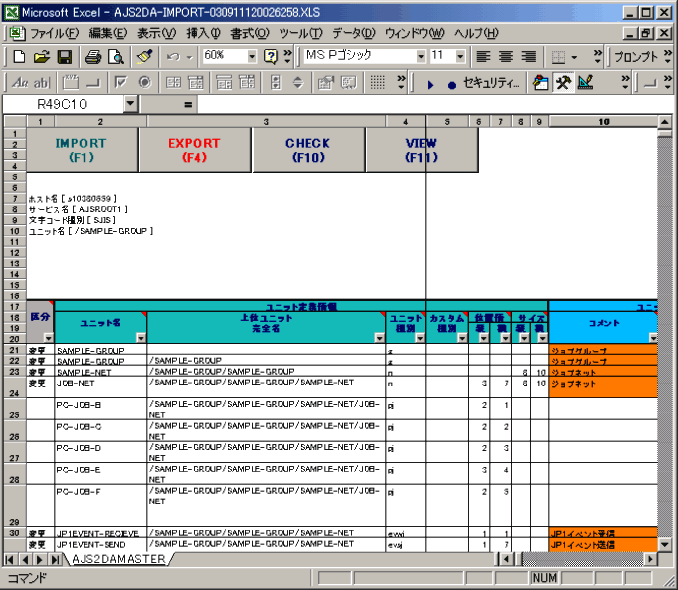
Task: Click the Print icon
Action: point(93,56)
